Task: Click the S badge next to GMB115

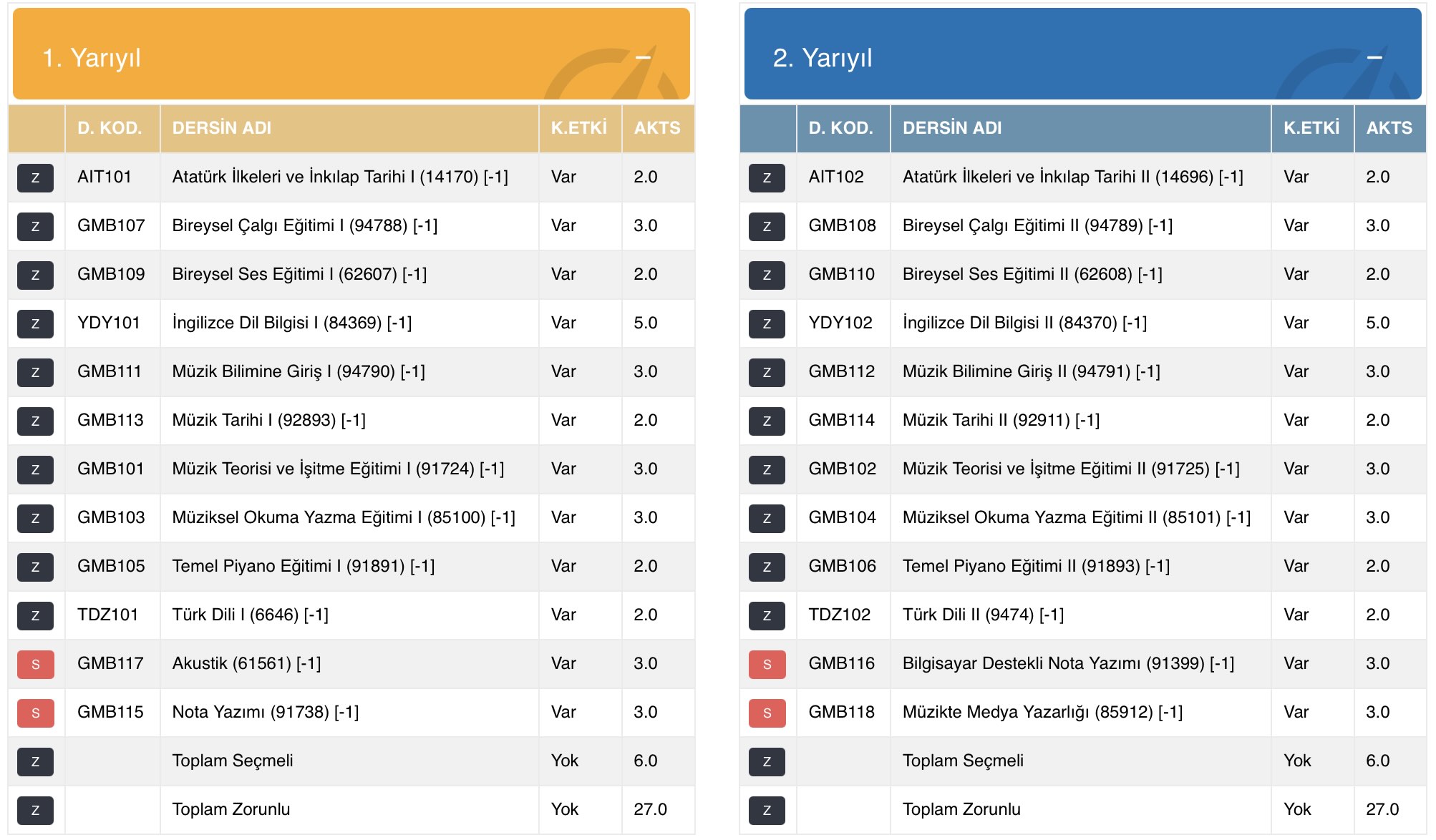Action: [x=35, y=713]
